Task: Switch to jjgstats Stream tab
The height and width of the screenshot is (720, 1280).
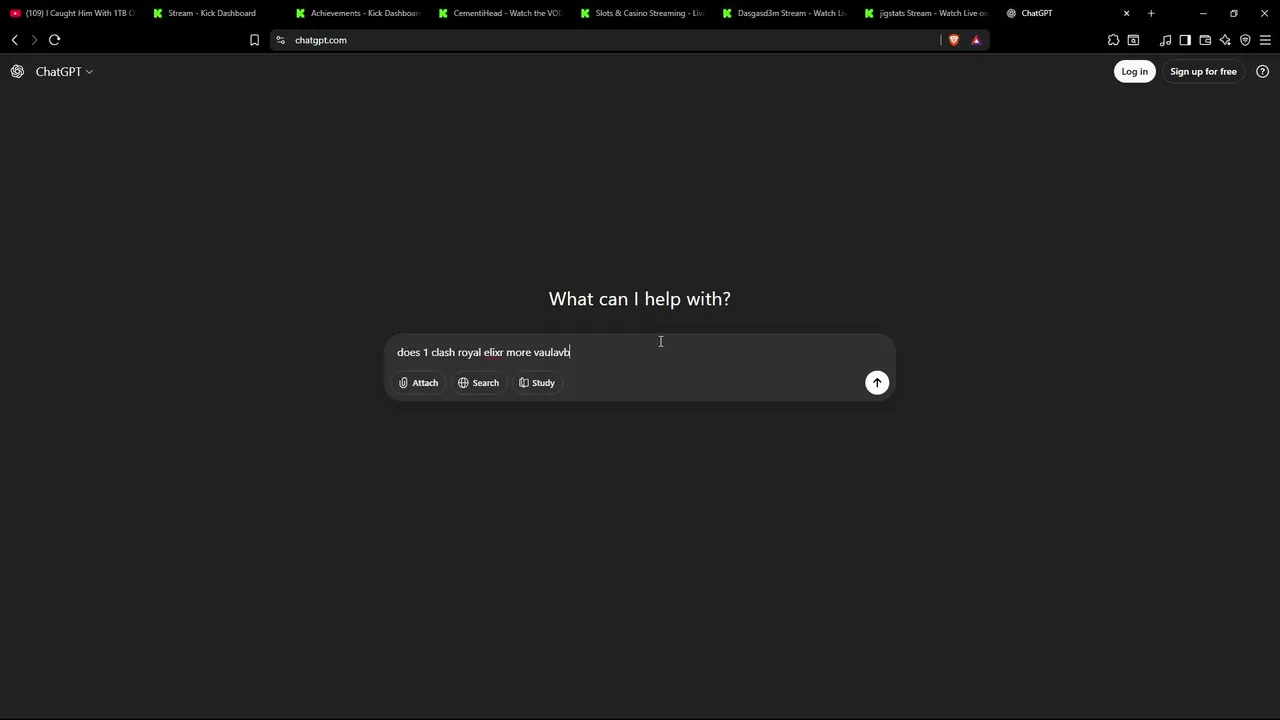Action: click(926, 13)
